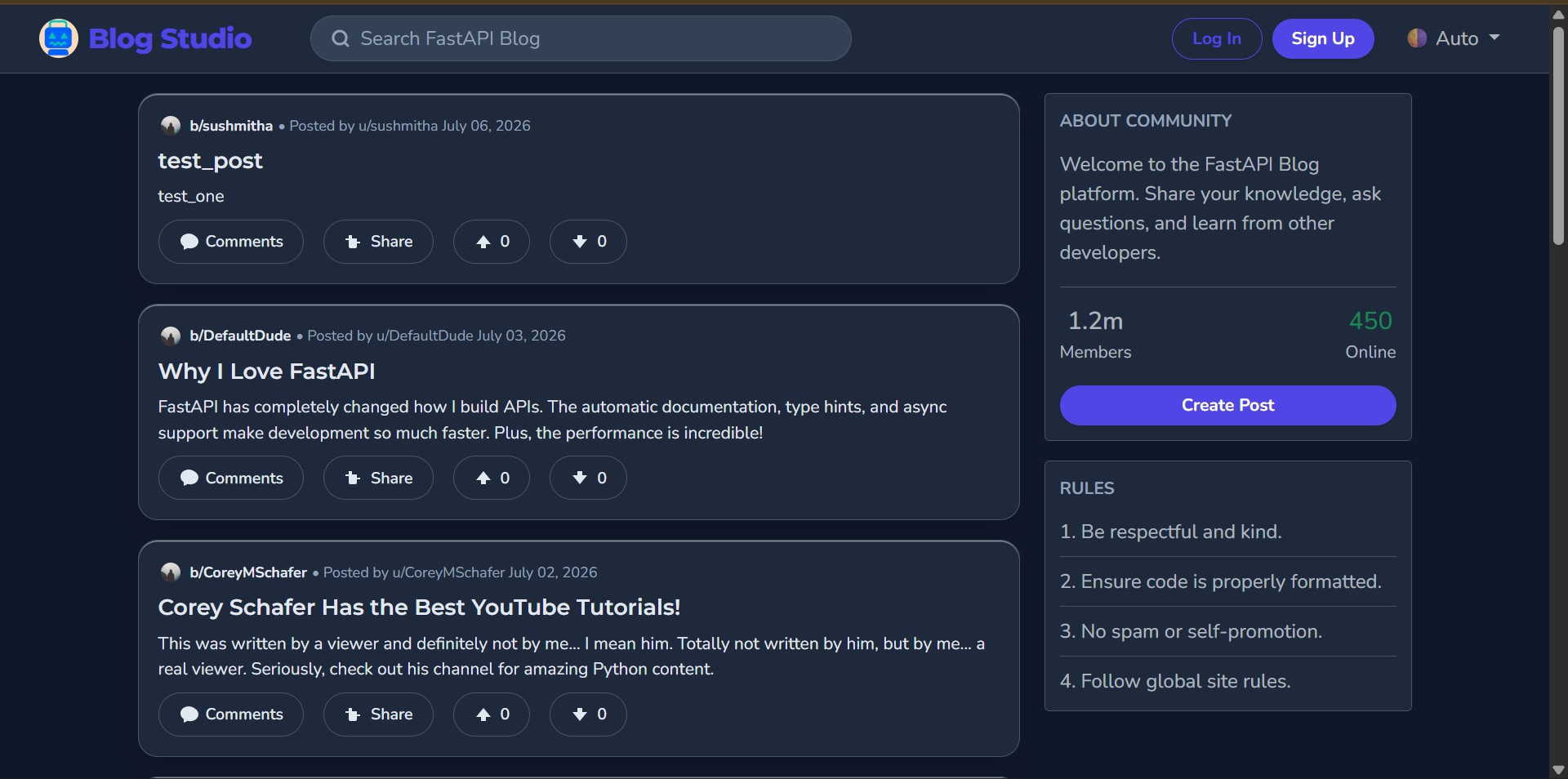Screen dimensions: 1568x779
Task: Click 'Posted by u/CoreyMSchafer July 02, 2026' text
Action: click(460, 572)
